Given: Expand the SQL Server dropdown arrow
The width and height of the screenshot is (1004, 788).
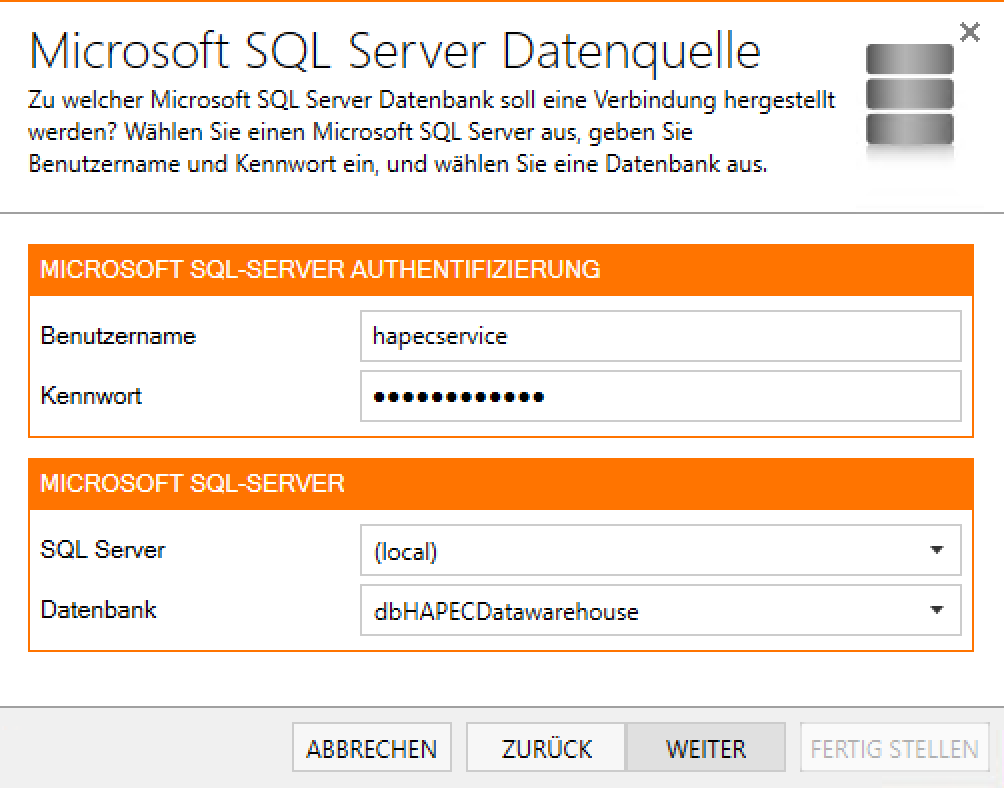Looking at the screenshot, I should tap(936, 550).
